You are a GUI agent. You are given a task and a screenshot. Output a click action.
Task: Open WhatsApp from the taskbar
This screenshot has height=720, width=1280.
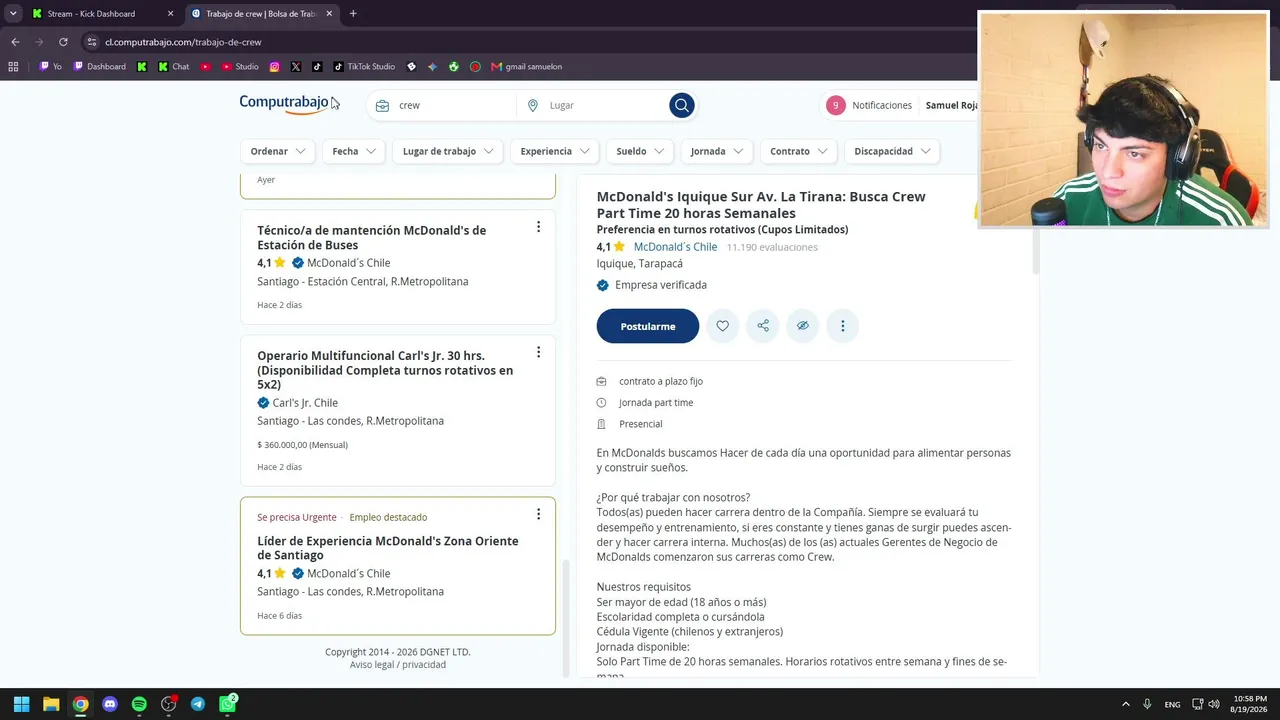[x=228, y=704]
